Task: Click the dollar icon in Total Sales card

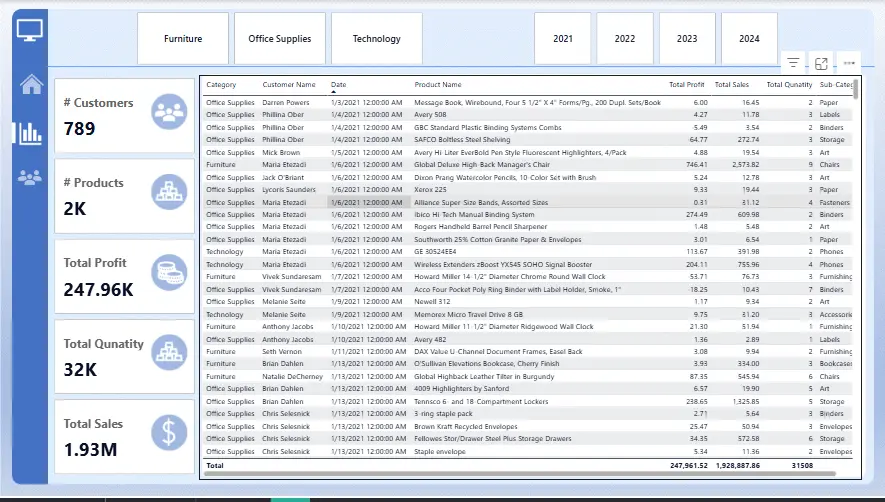Action: 169,433
